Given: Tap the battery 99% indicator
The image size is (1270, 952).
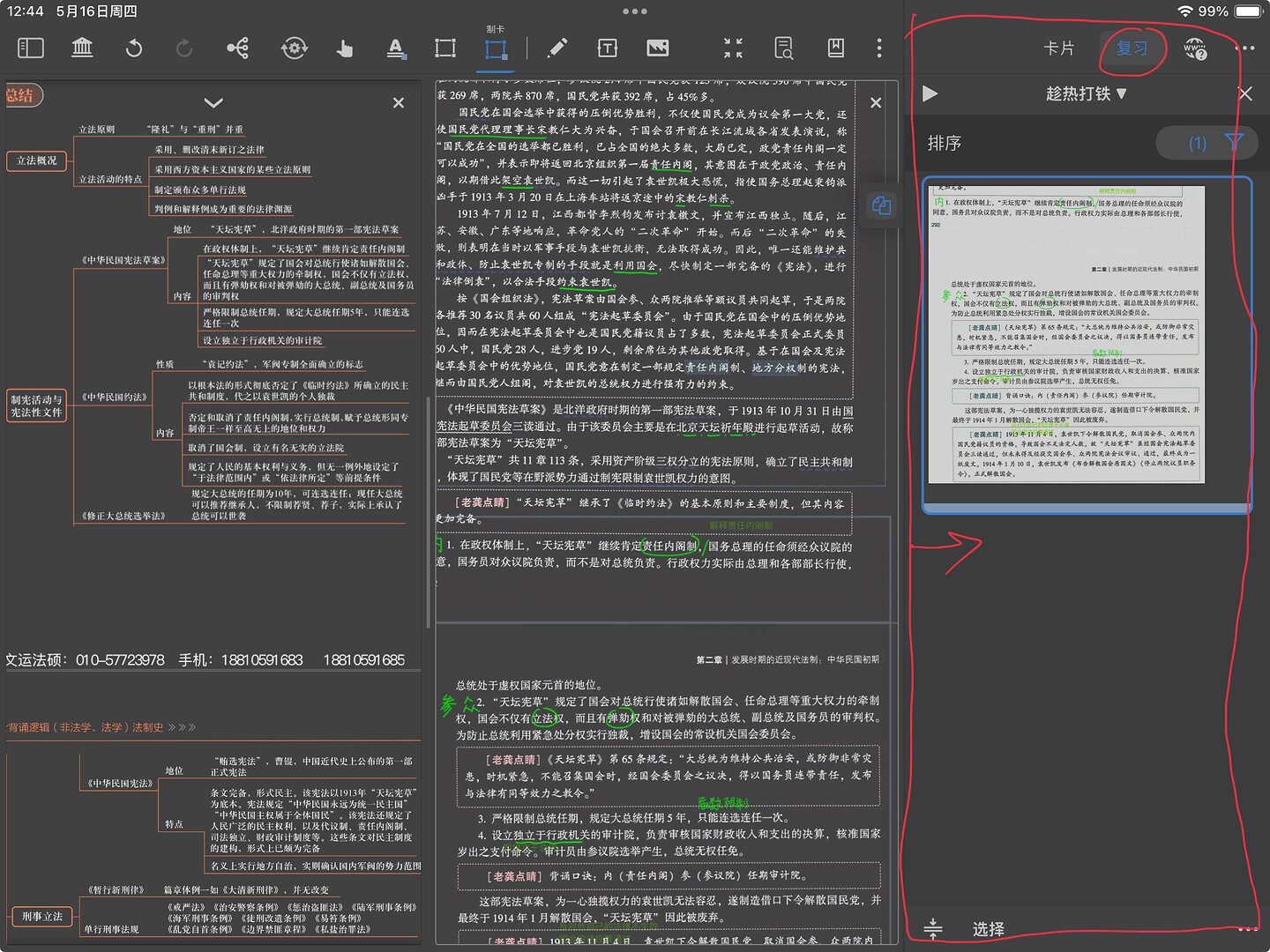Looking at the screenshot, I should pyautogui.click(x=1231, y=11).
